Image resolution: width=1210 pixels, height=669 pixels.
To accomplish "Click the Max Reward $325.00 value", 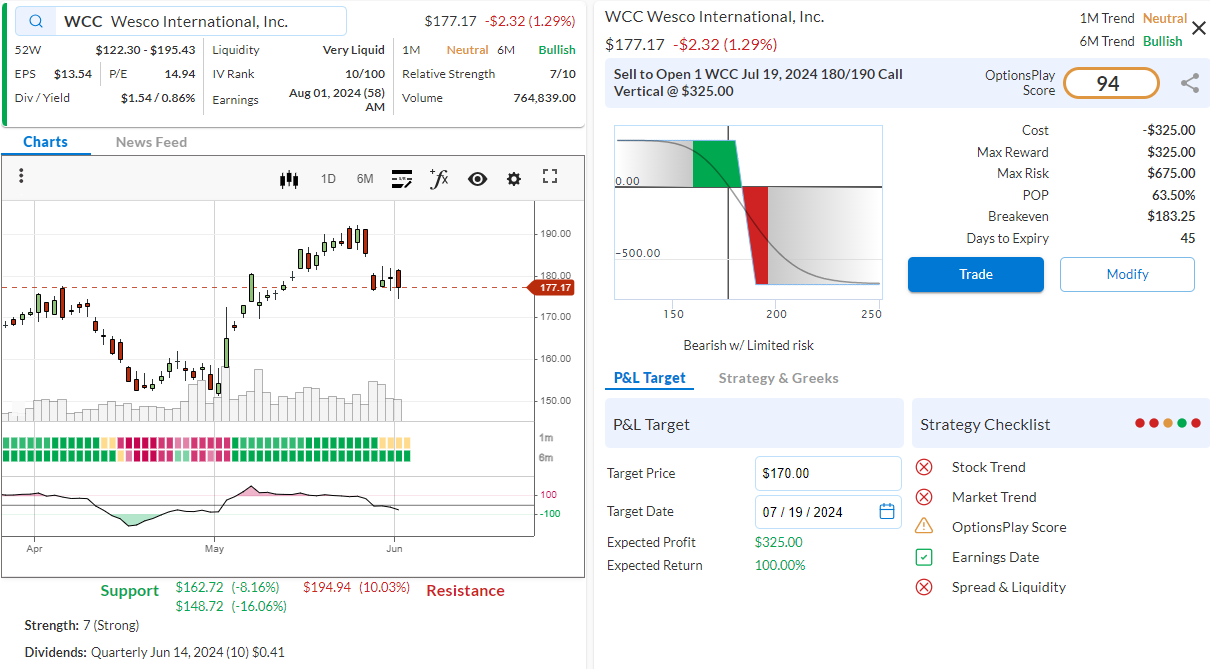I will pyautogui.click(x=1171, y=152).
